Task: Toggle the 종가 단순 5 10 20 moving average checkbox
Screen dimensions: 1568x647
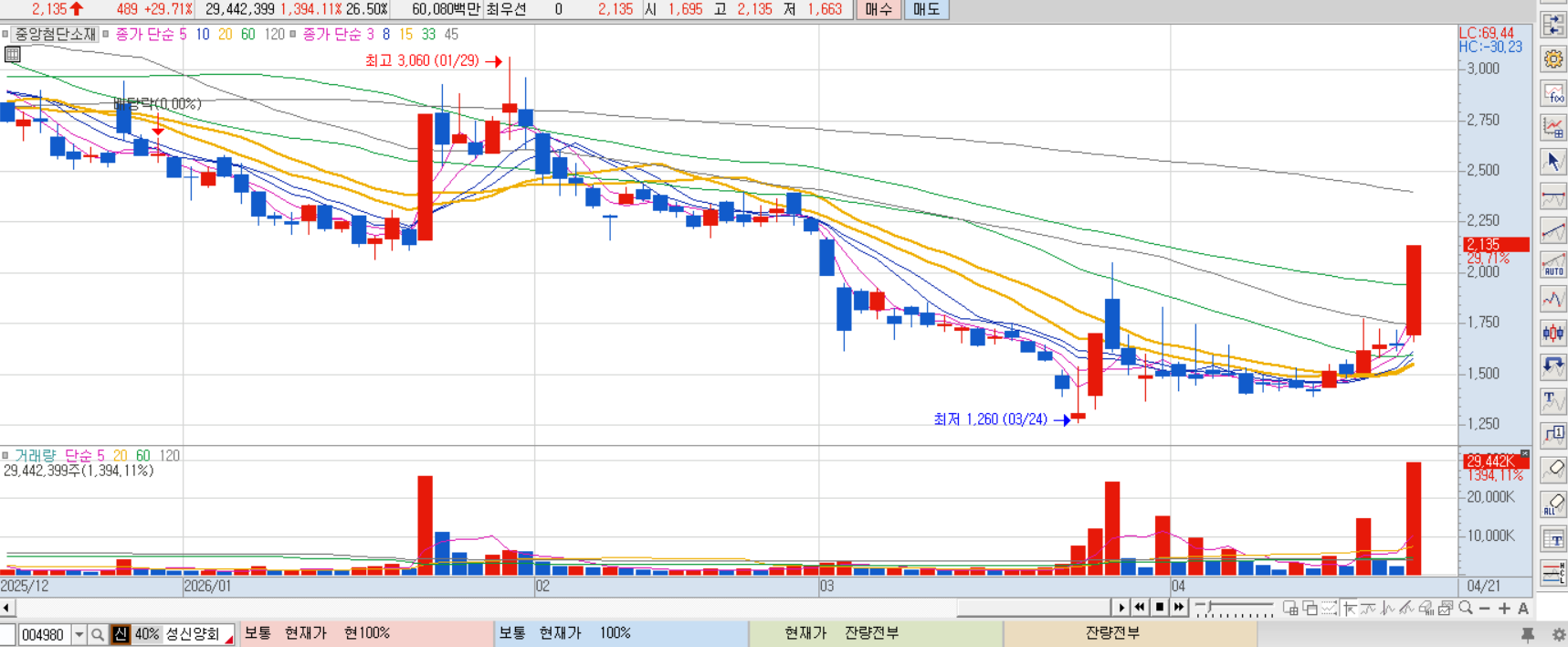Action: tap(106, 34)
